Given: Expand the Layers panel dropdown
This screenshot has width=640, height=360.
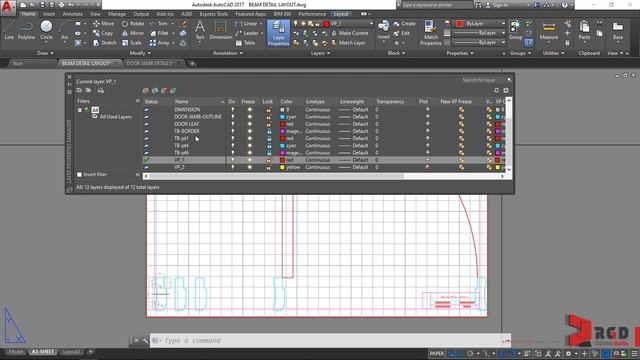Looking at the screenshot, I should point(320,53).
